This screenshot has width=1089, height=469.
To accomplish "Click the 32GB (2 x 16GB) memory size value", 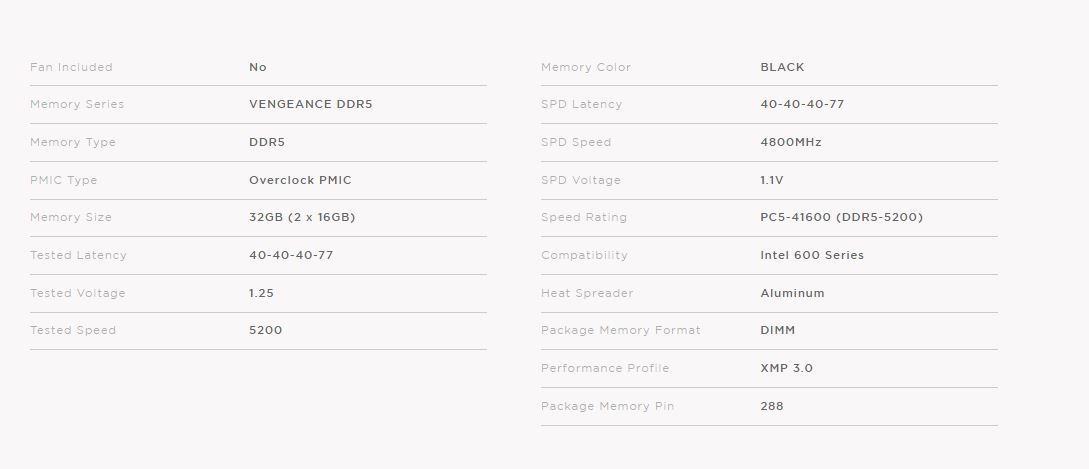I will 302,217.
